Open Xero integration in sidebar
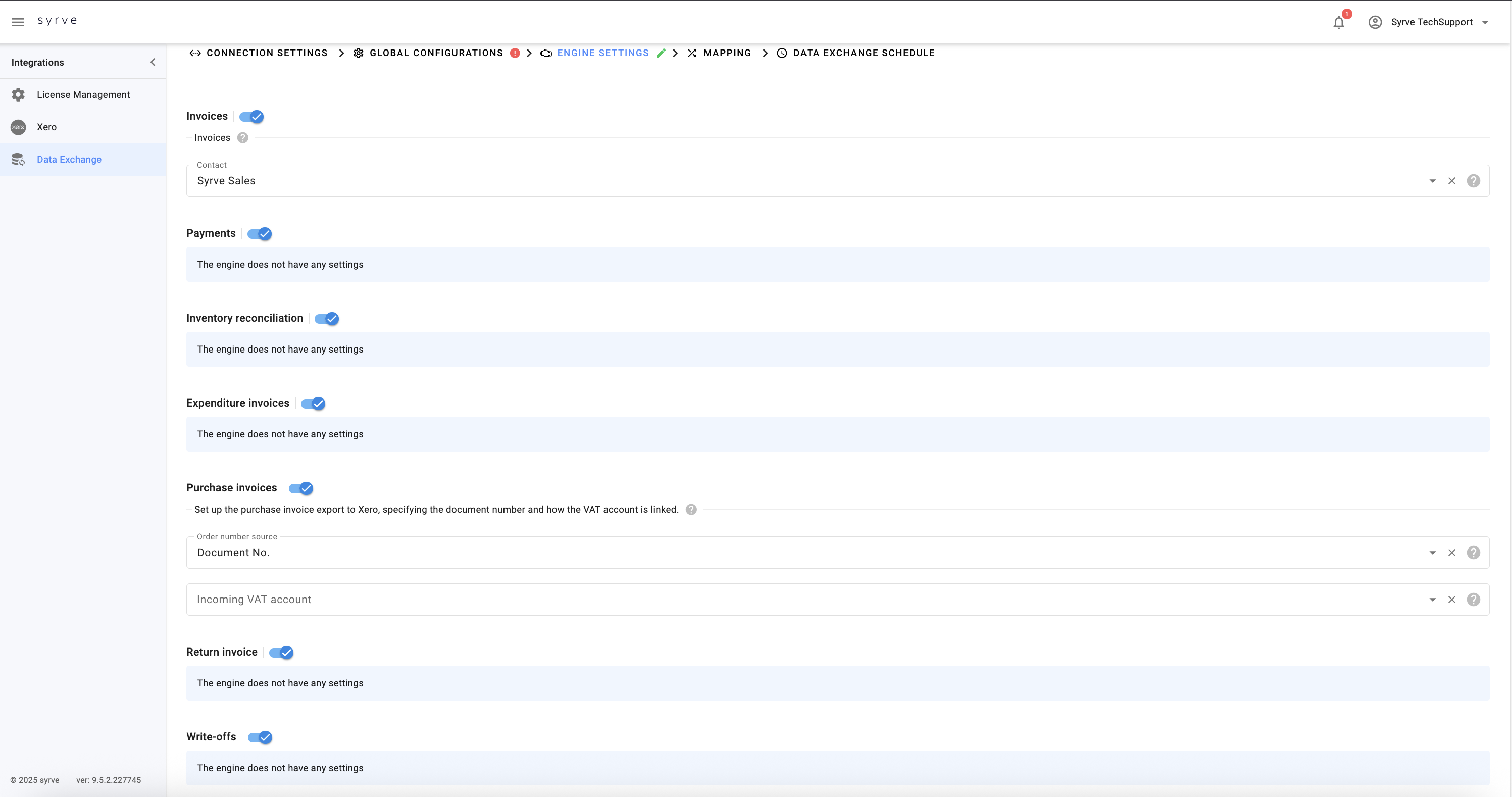Image resolution: width=1512 pixels, height=797 pixels. tap(83, 127)
